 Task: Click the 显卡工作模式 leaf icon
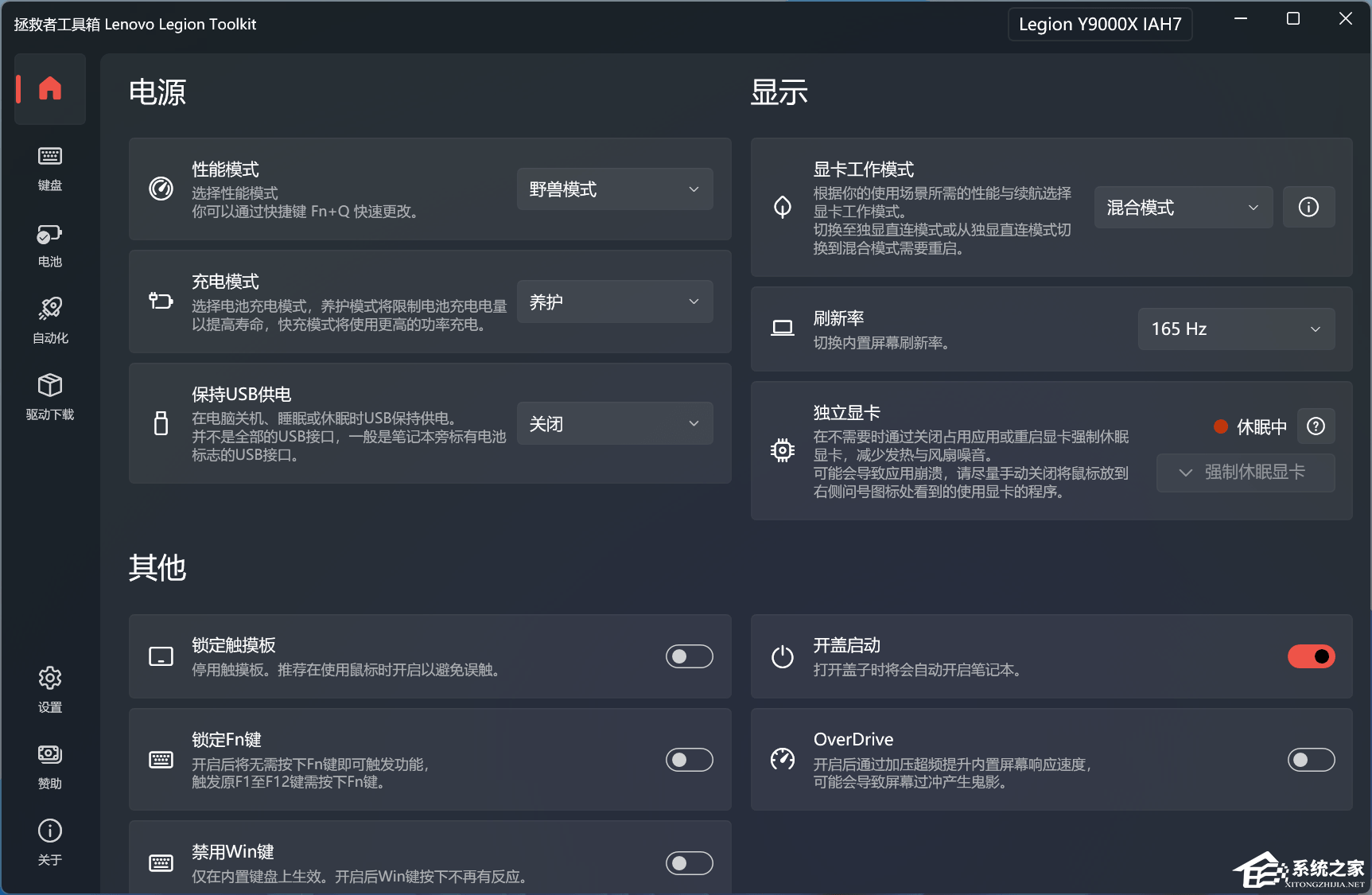click(x=783, y=207)
